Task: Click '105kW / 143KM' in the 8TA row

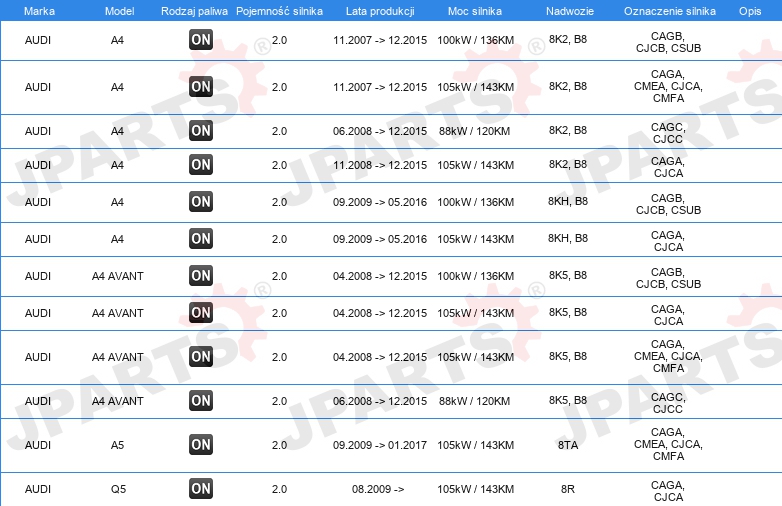Action: pos(475,445)
